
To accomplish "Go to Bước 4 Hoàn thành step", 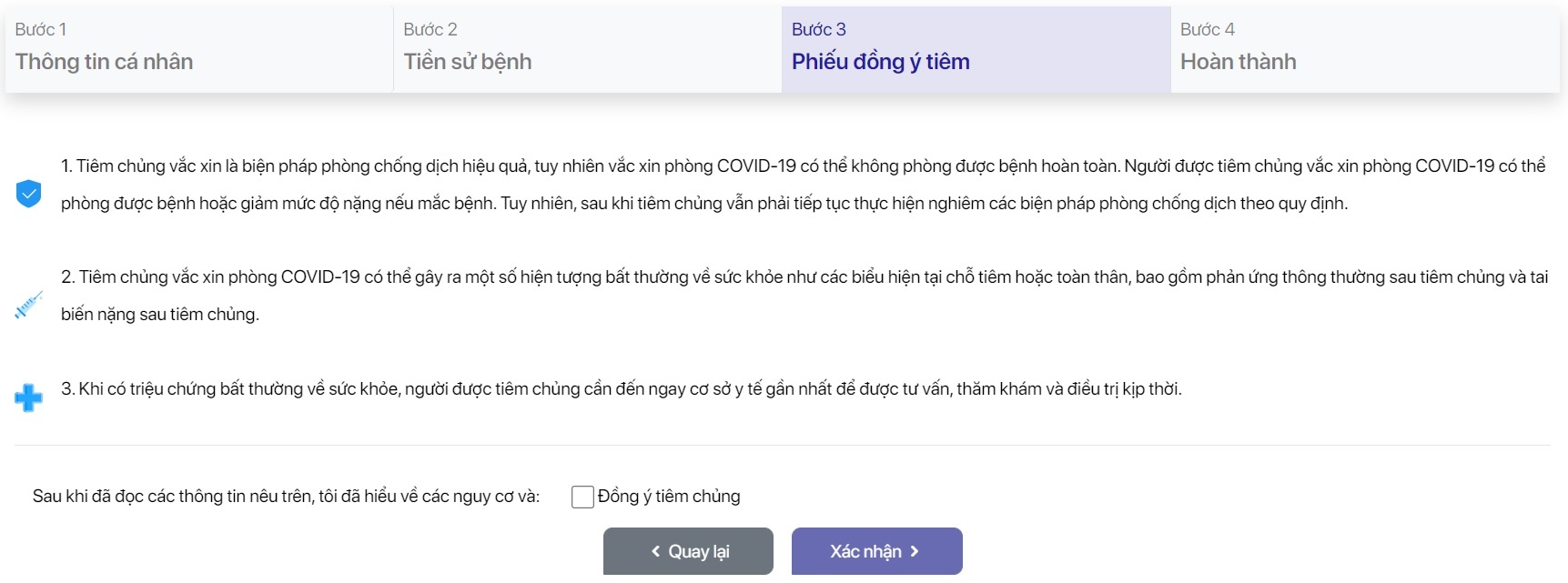I will 1364,49.
